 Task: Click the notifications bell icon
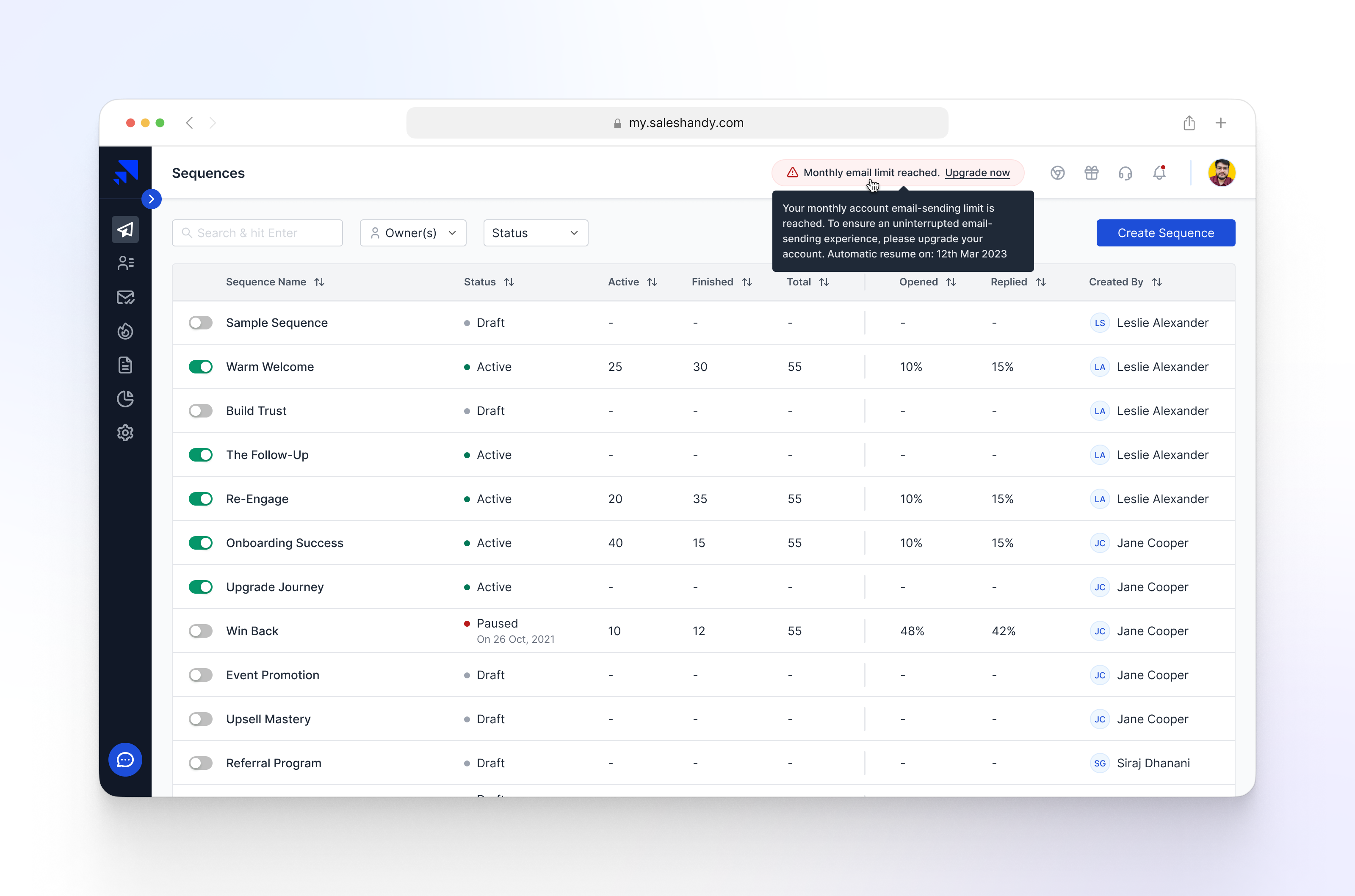(1159, 173)
